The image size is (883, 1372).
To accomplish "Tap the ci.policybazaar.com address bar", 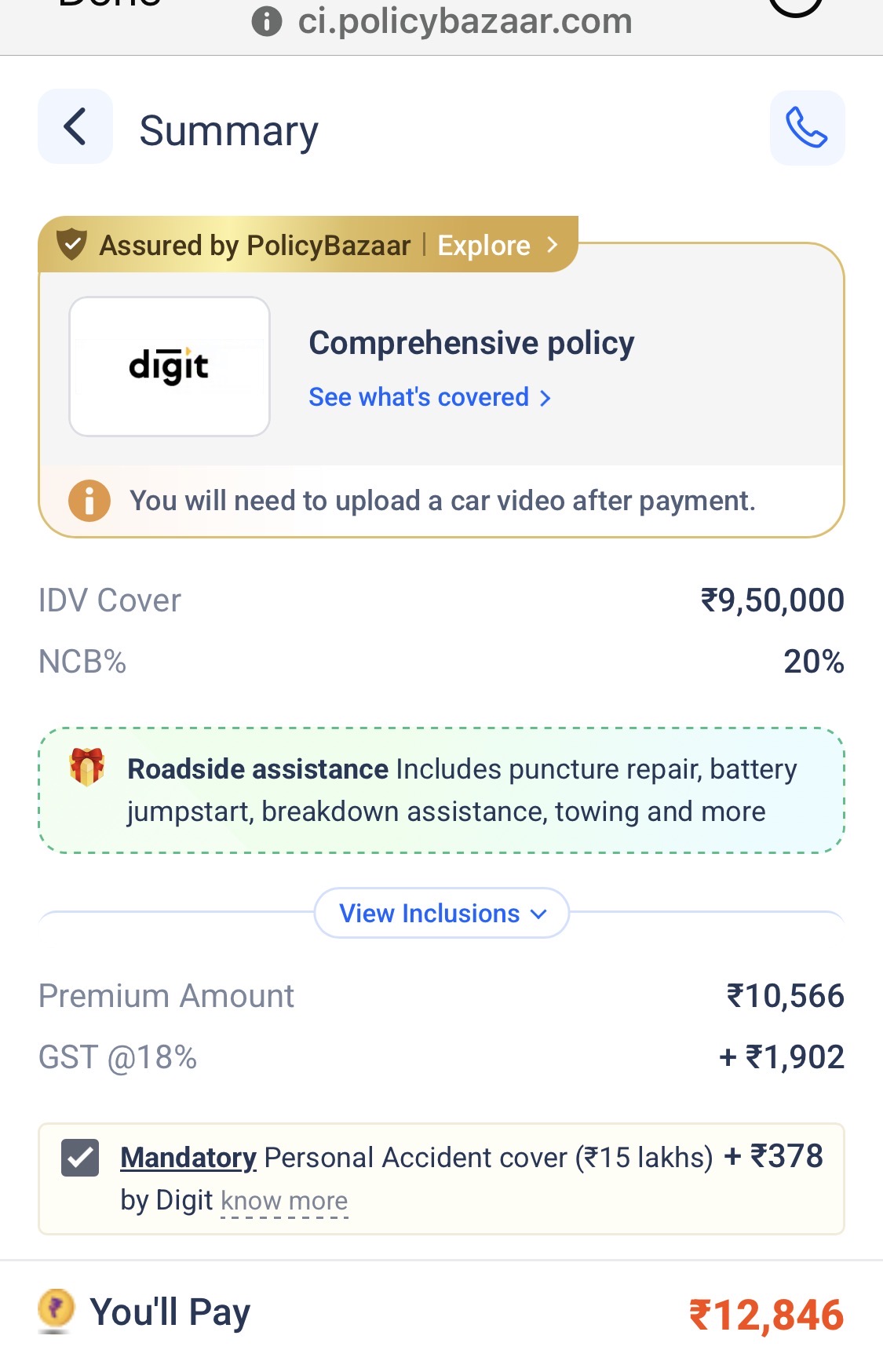I will point(465,21).
